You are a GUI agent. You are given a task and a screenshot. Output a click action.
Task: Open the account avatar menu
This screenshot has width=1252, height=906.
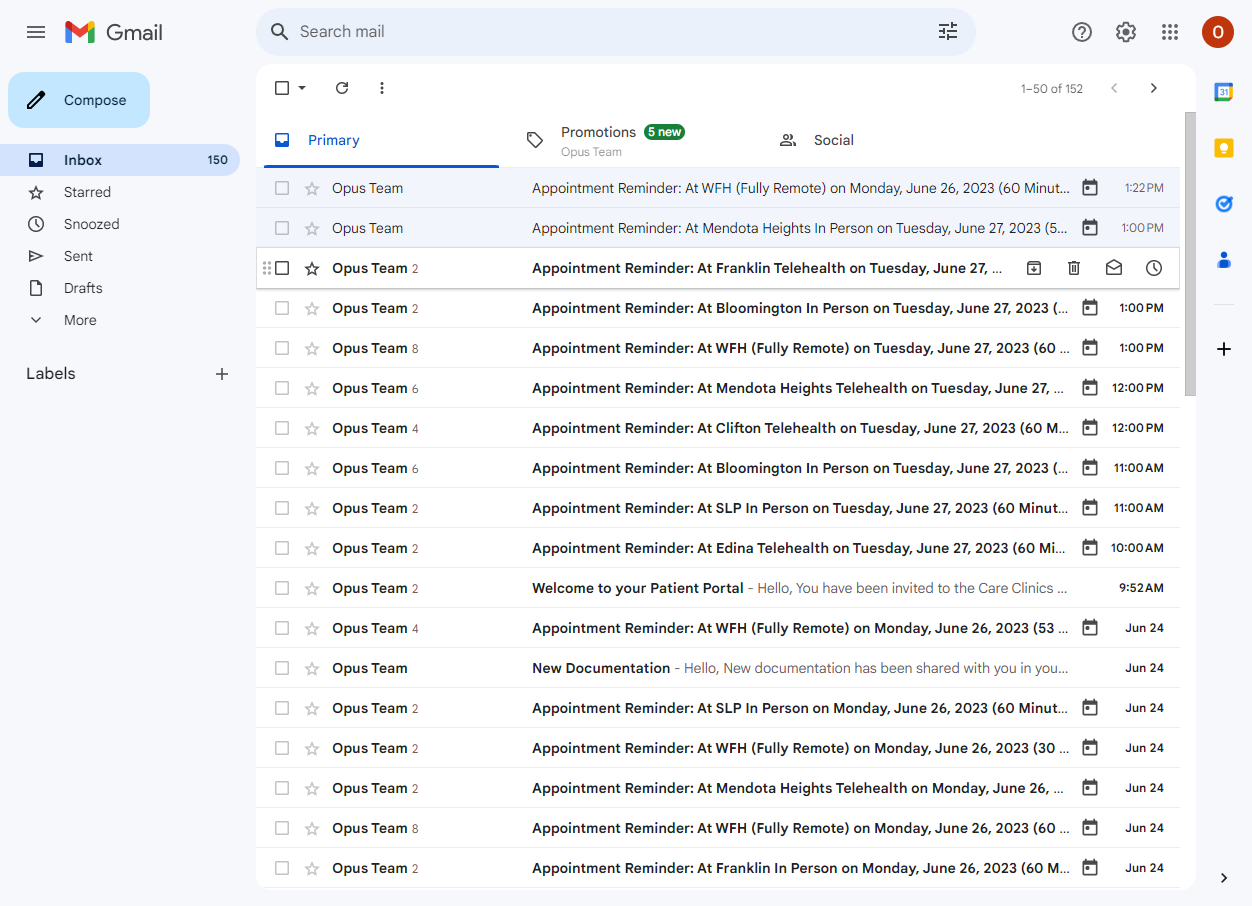click(x=1218, y=32)
